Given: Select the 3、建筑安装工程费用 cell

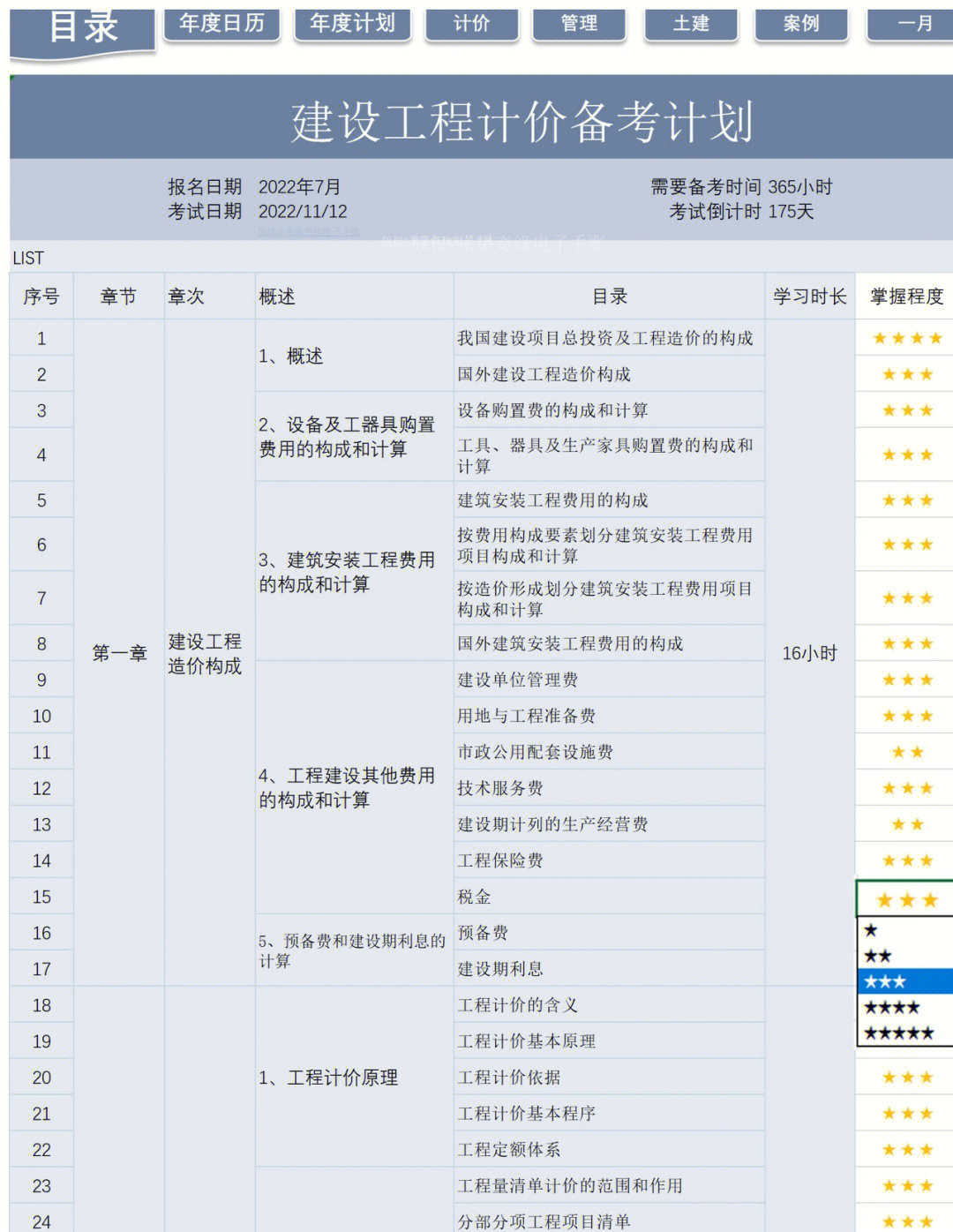Looking at the screenshot, I should pyautogui.click(x=354, y=572).
